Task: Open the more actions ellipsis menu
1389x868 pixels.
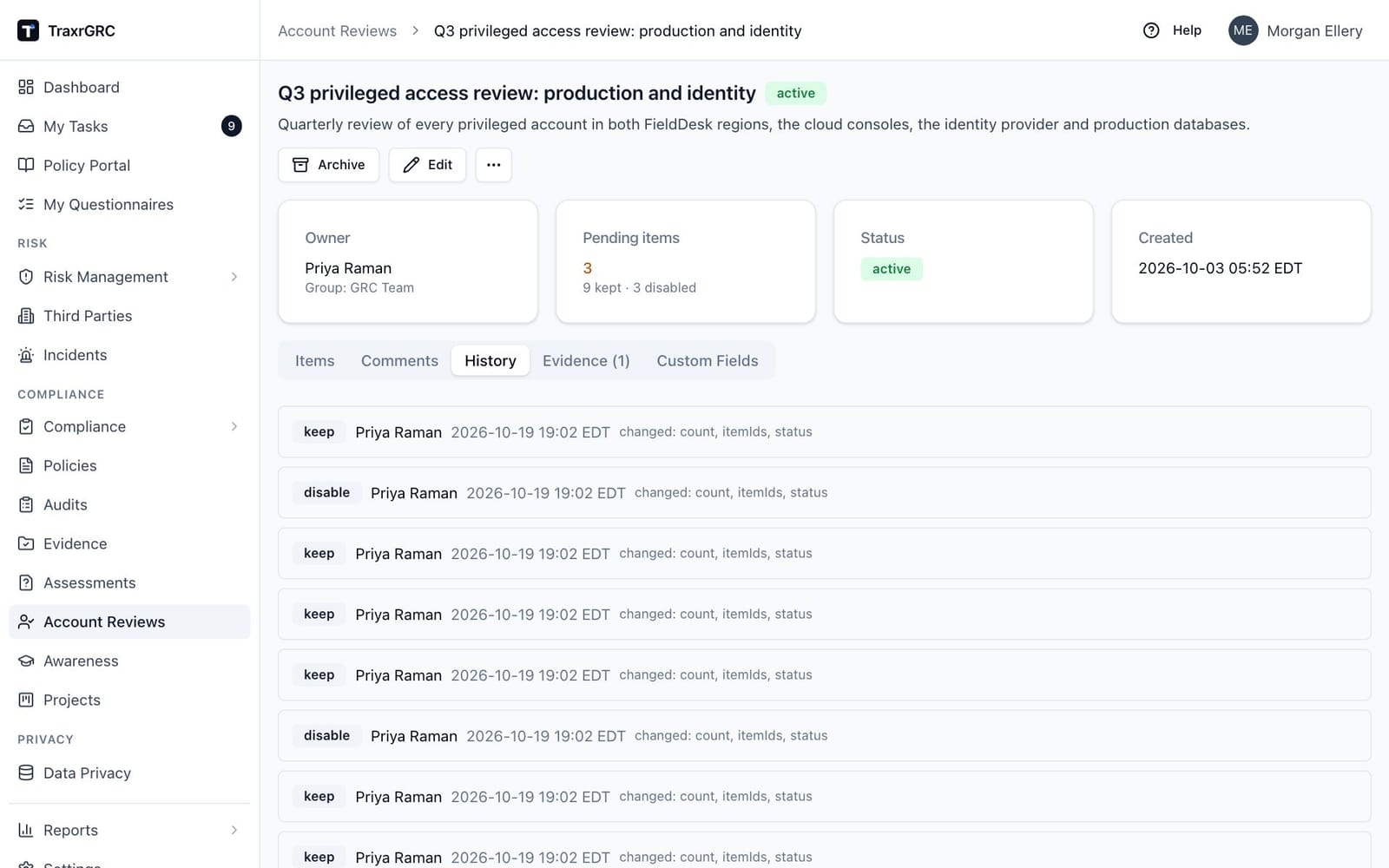Action: coord(493,165)
